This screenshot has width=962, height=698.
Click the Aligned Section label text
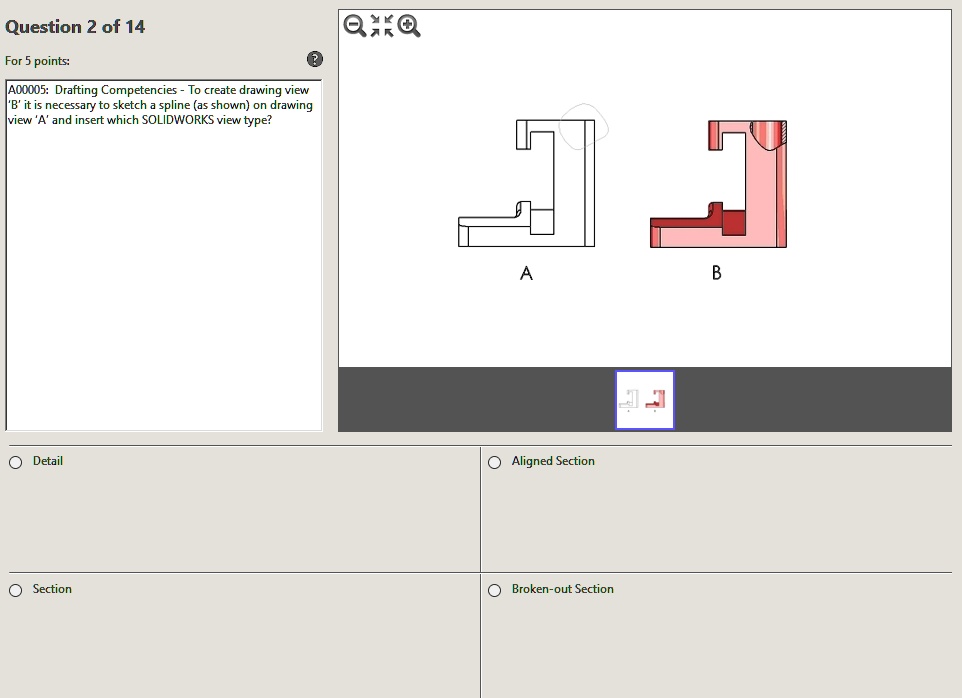[553, 461]
